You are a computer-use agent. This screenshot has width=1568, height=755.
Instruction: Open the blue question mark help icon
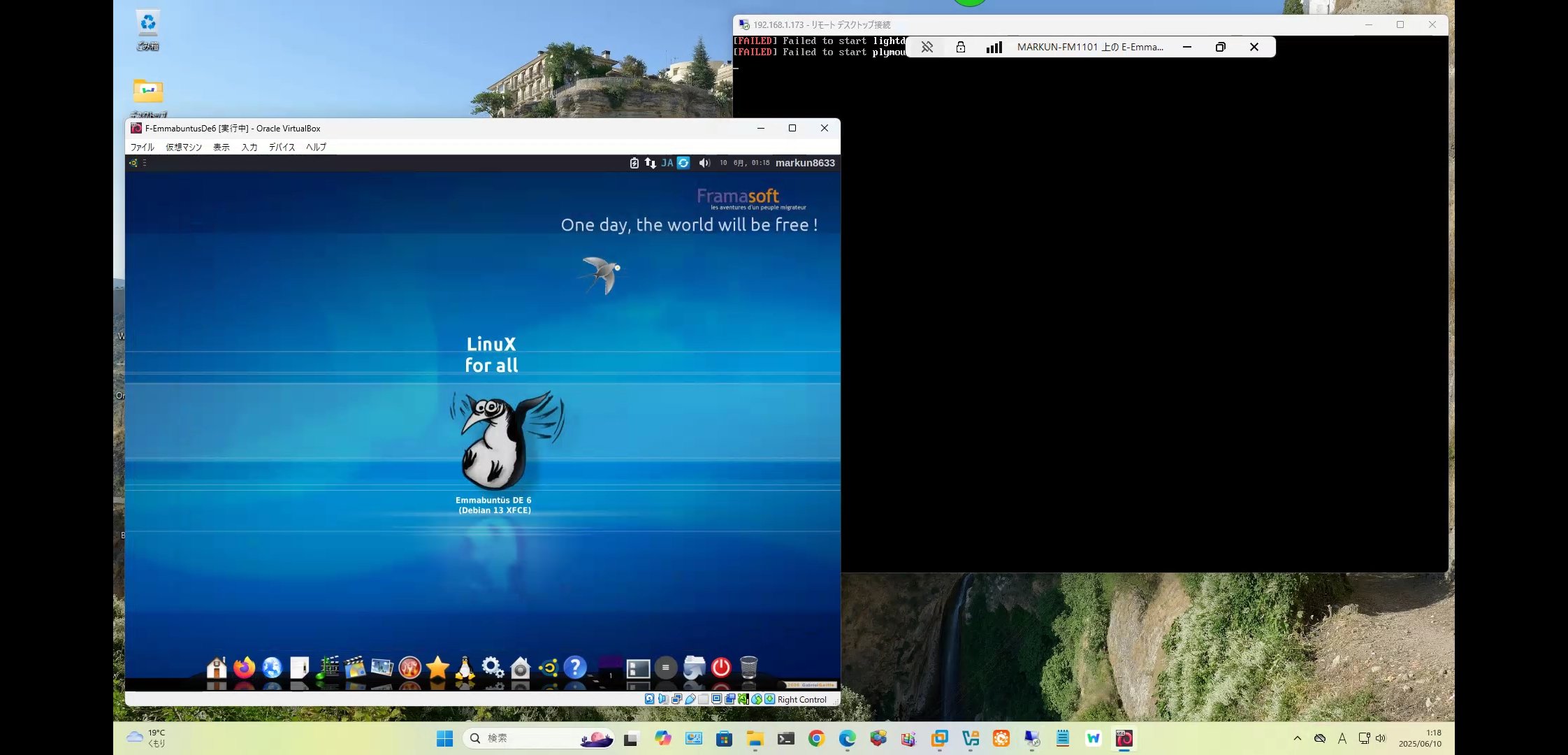click(x=575, y=668)
